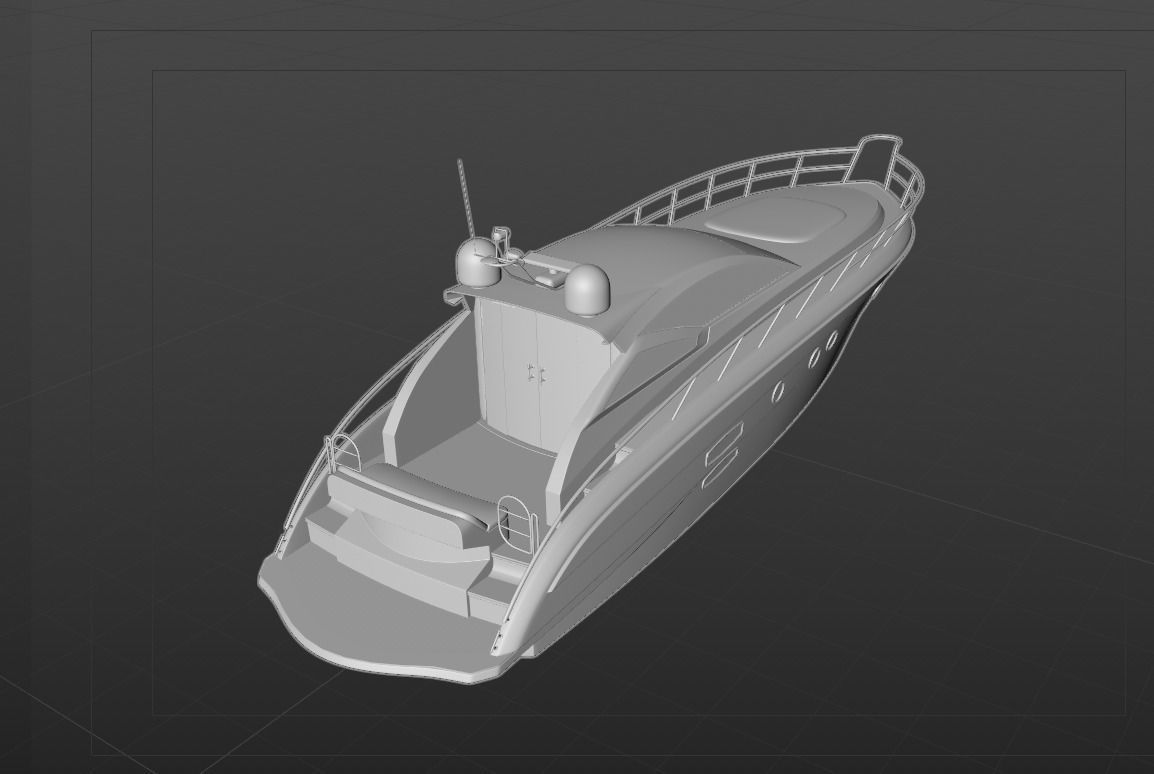The width and height of the screenshot is (1154, 774).
Task: Pick the stern swim platform of the yacht
Action: coord(383,619)
